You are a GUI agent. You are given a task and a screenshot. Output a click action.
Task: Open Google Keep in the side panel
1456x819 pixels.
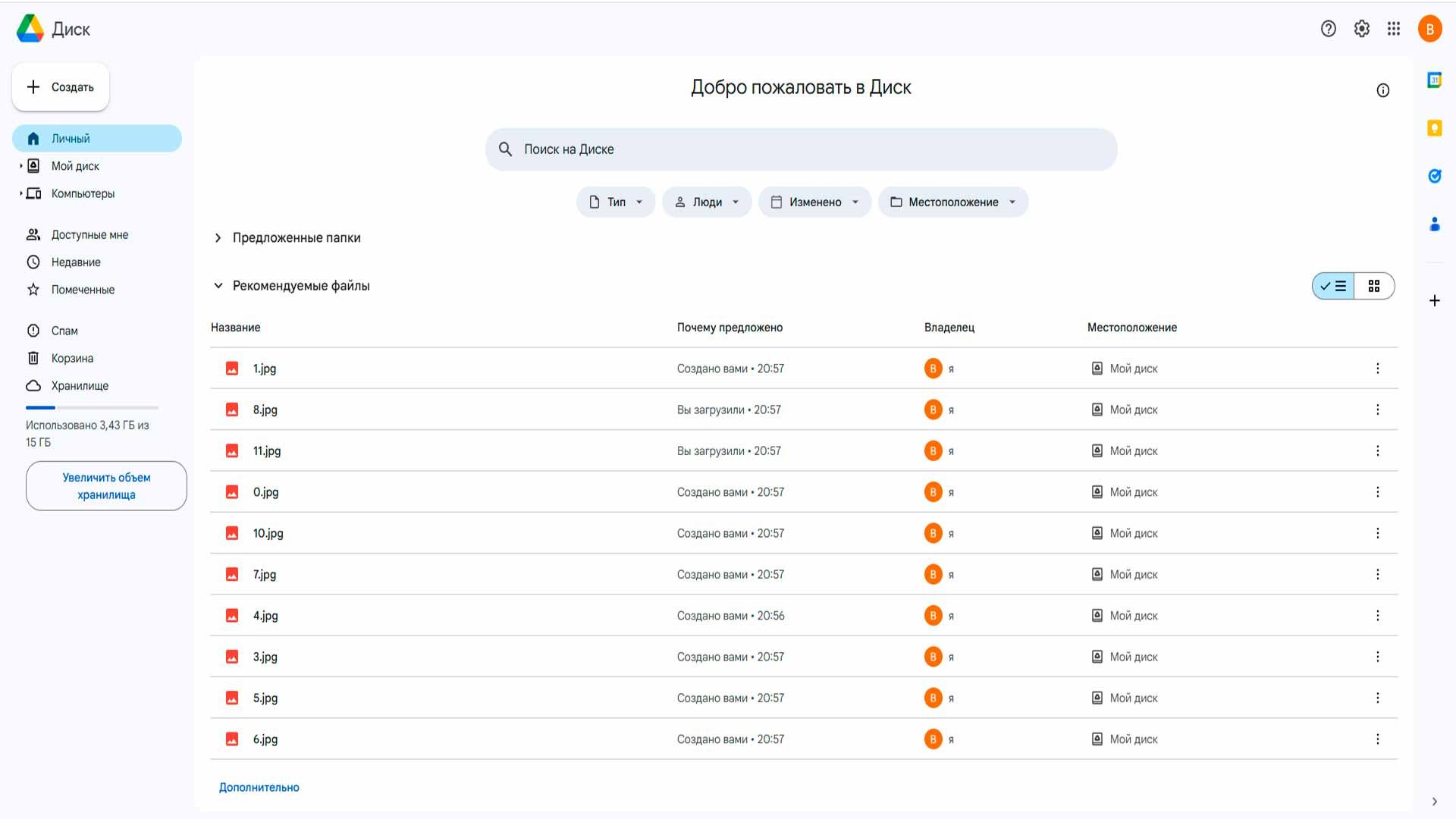click(1435, 128)
